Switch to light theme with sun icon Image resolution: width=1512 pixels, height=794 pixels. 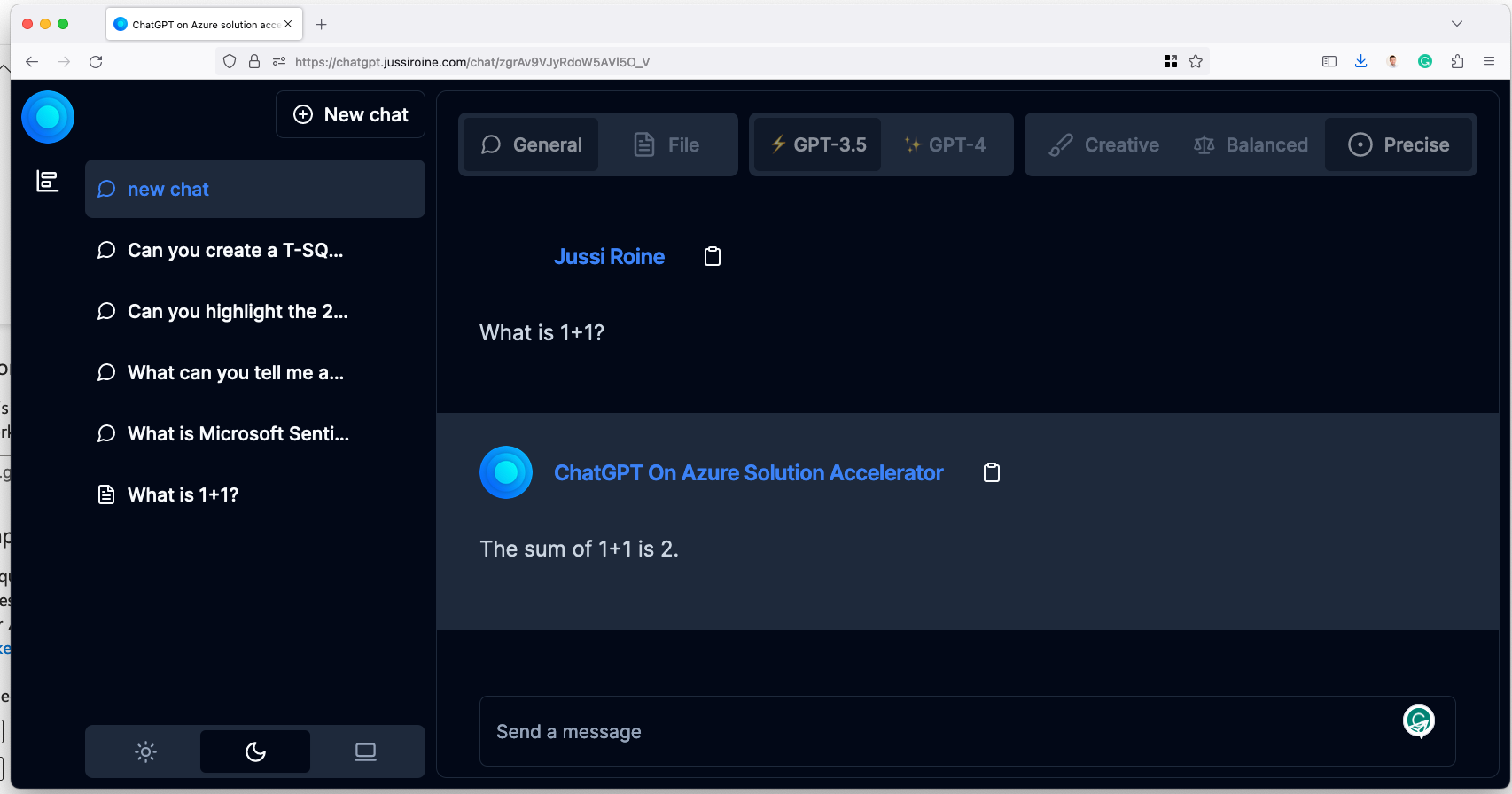(x=145, y=751)
